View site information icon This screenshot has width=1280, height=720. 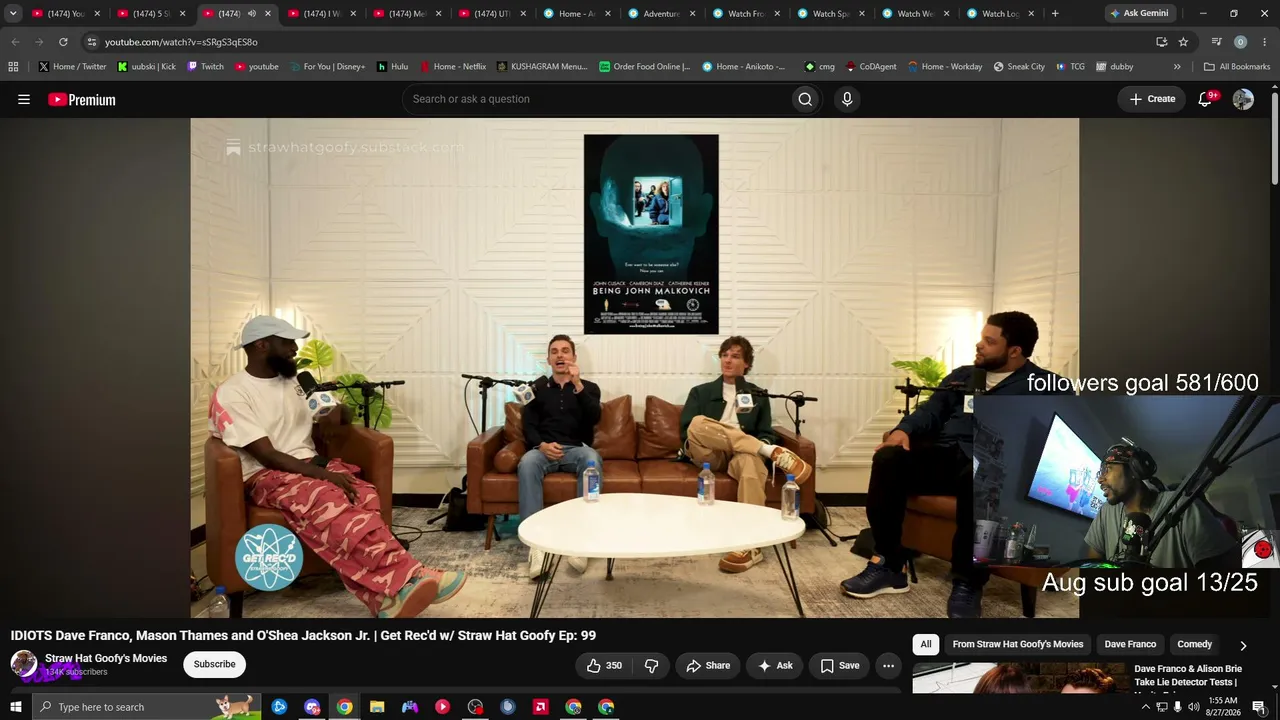[x=92, y=42]
